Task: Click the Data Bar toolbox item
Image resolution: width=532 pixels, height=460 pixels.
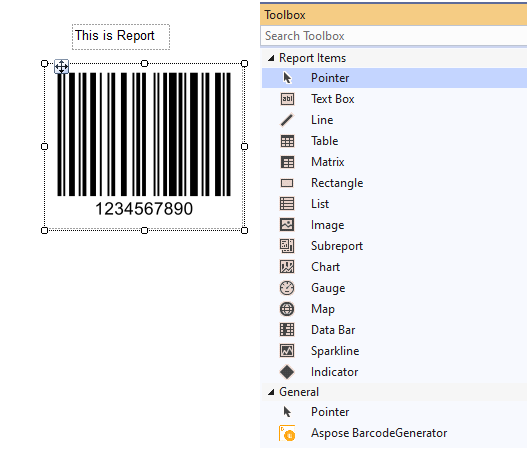Action: coord(394,330)
